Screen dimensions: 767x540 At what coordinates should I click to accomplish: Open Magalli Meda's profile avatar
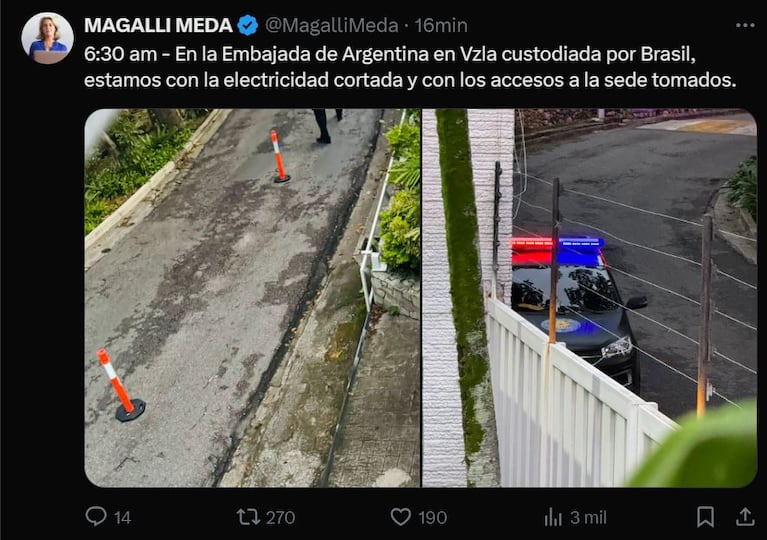point(47,38)
